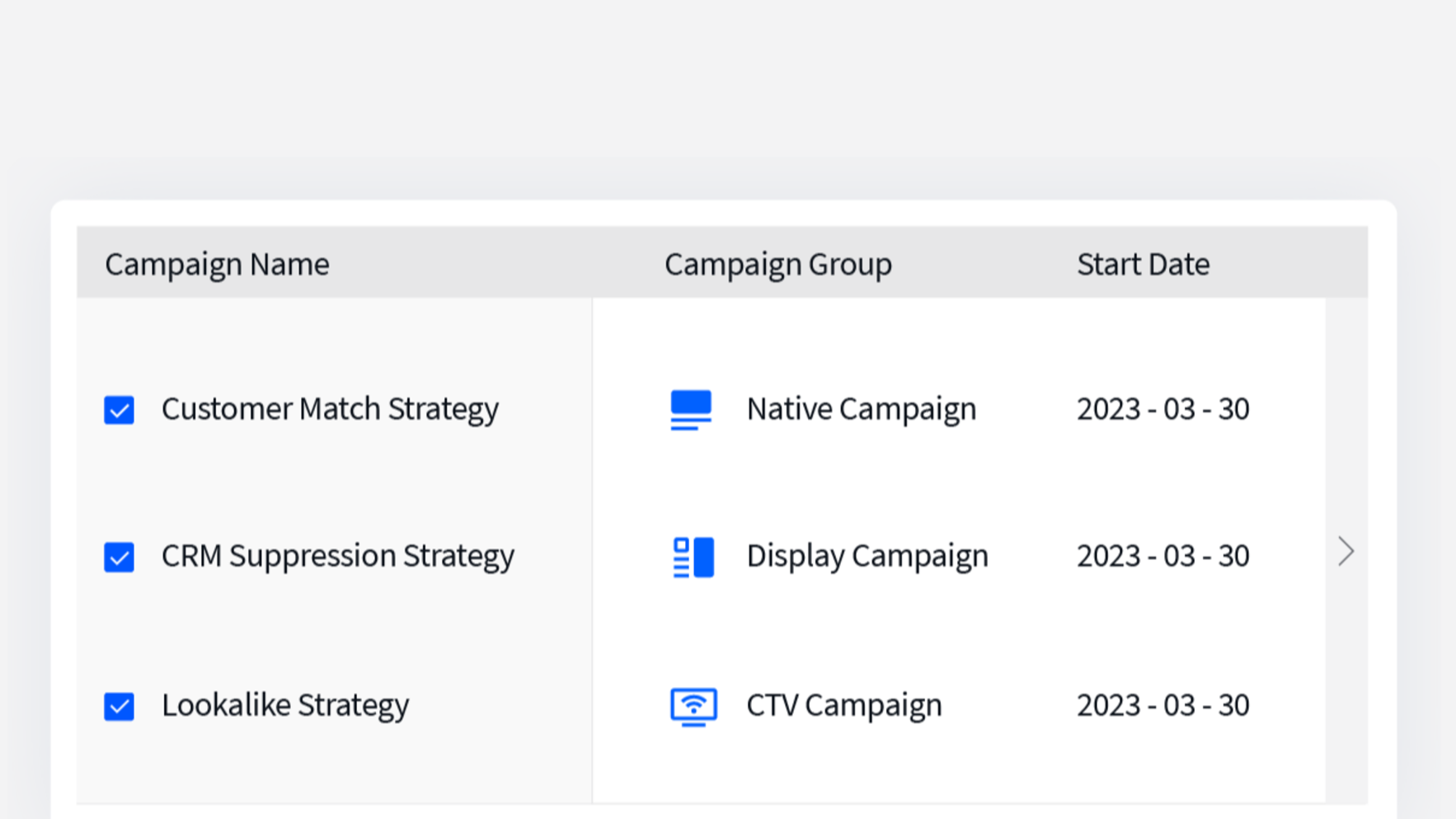Open the Customer Match Strategy campaign name
The width and height of the screenshot is (1456, 819).
[330, 409]
